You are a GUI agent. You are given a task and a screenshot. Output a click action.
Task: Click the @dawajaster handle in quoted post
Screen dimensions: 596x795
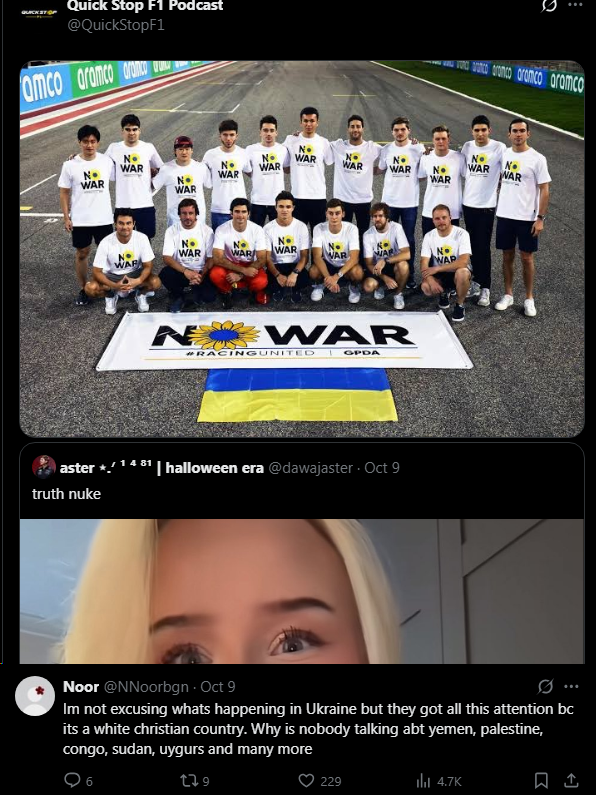[x=310, y=467]
